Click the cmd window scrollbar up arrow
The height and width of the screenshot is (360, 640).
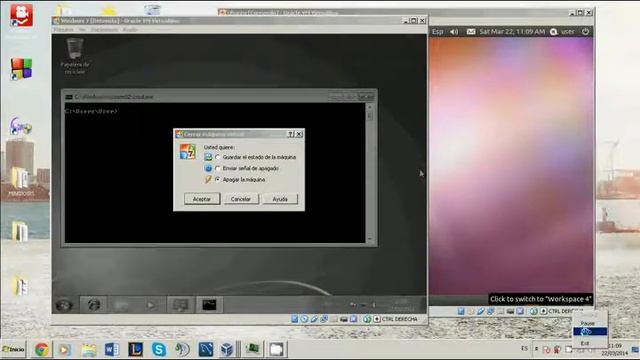(370, 107)
